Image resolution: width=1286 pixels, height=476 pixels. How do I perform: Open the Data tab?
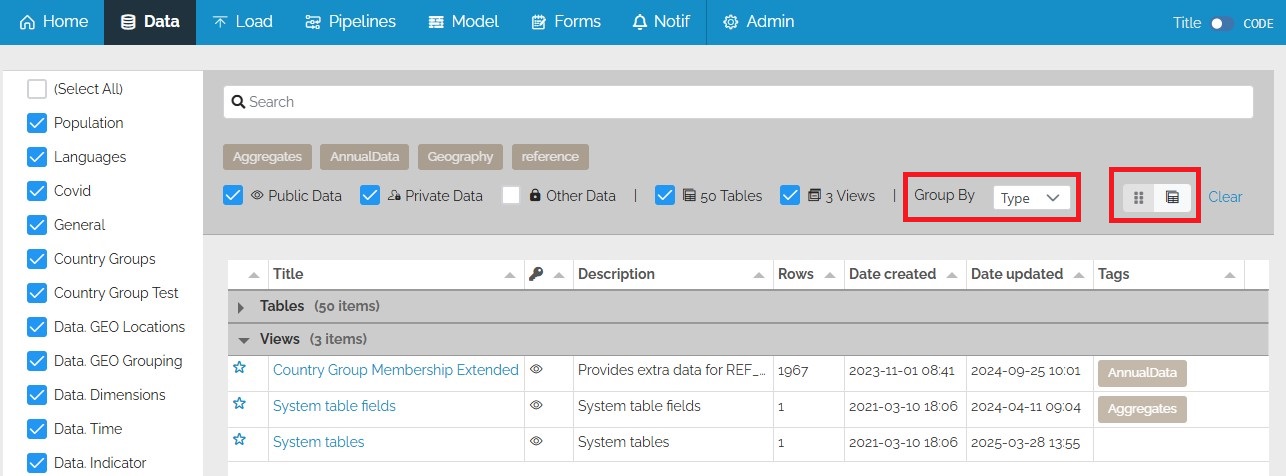(150, 22)
